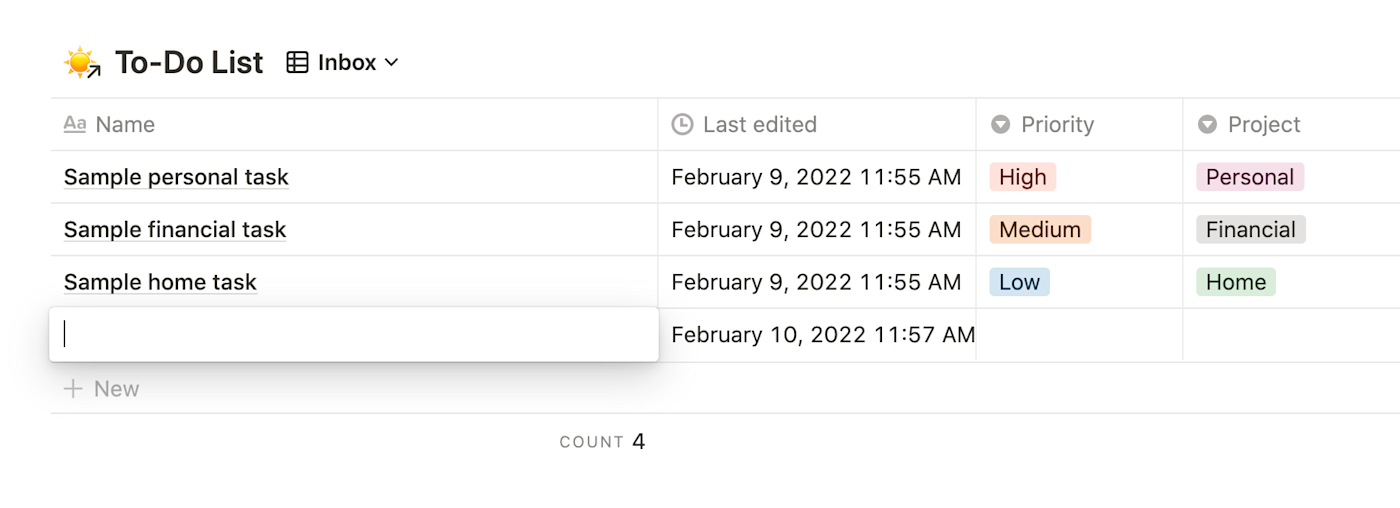The image size is (1400, 508).
Task: Select the green Home project tag
Action: click(x=1235, y=283)
